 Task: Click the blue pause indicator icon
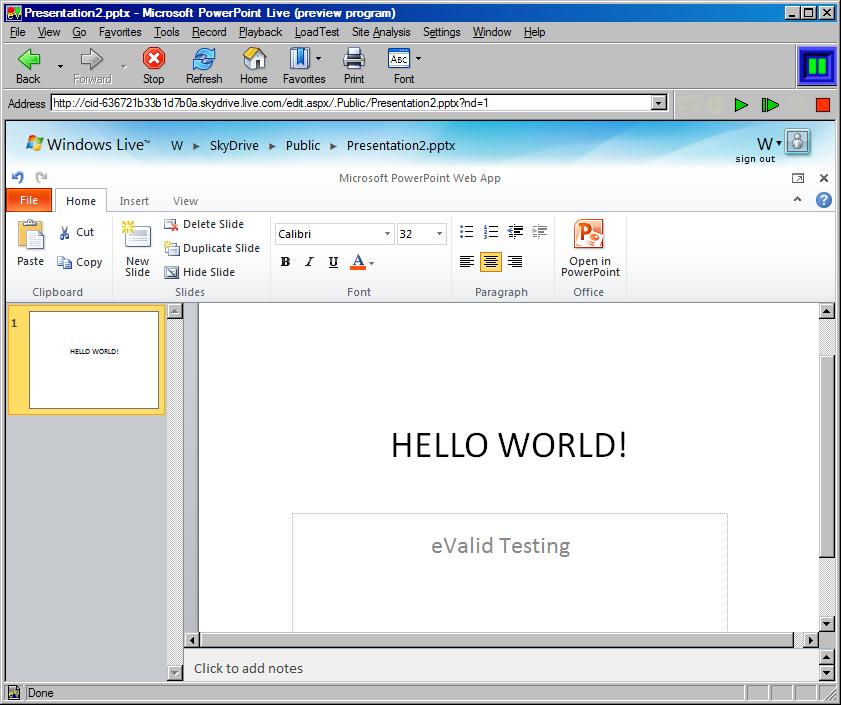(x=817, y=66)
